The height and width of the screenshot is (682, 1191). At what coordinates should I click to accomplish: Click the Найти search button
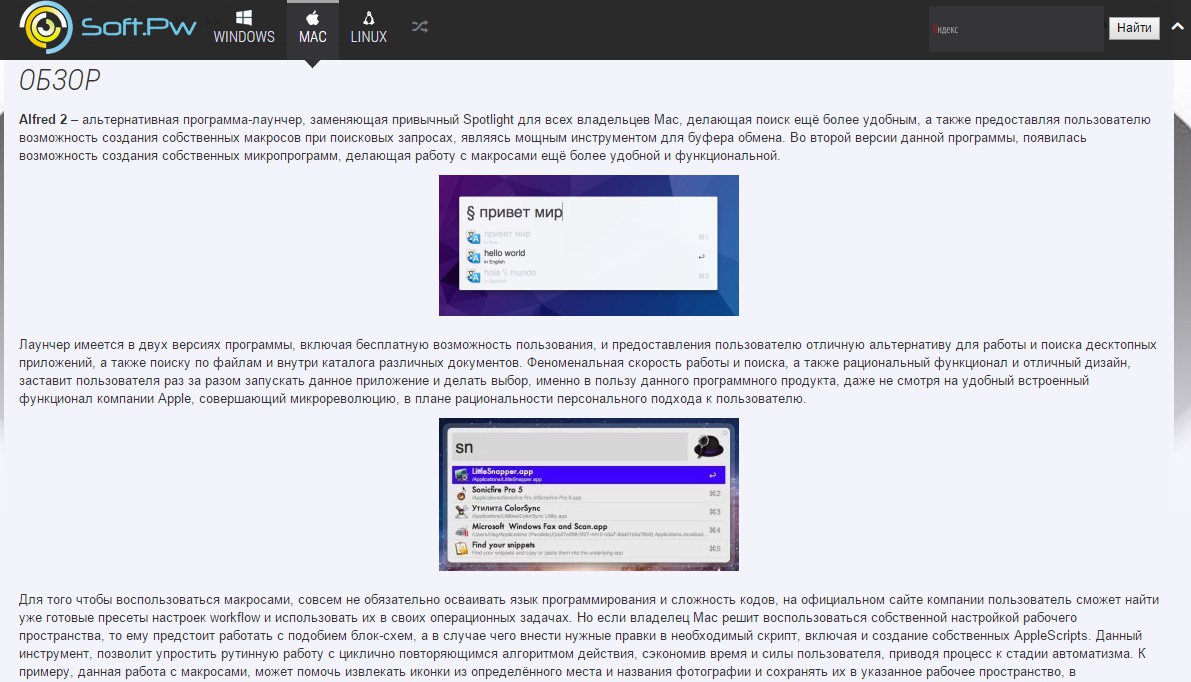coord(1134,28)
